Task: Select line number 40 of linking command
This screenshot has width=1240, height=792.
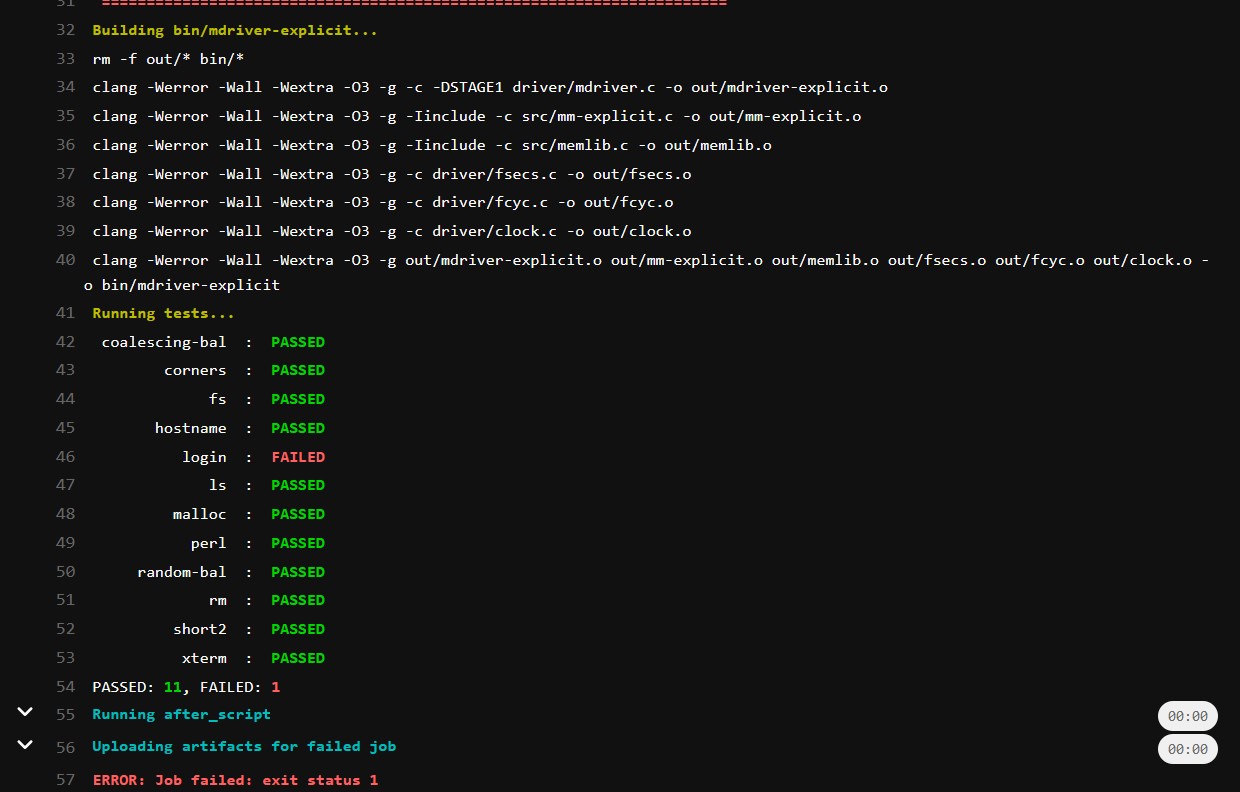Action: pyautogui.click(x=65, y=260)
